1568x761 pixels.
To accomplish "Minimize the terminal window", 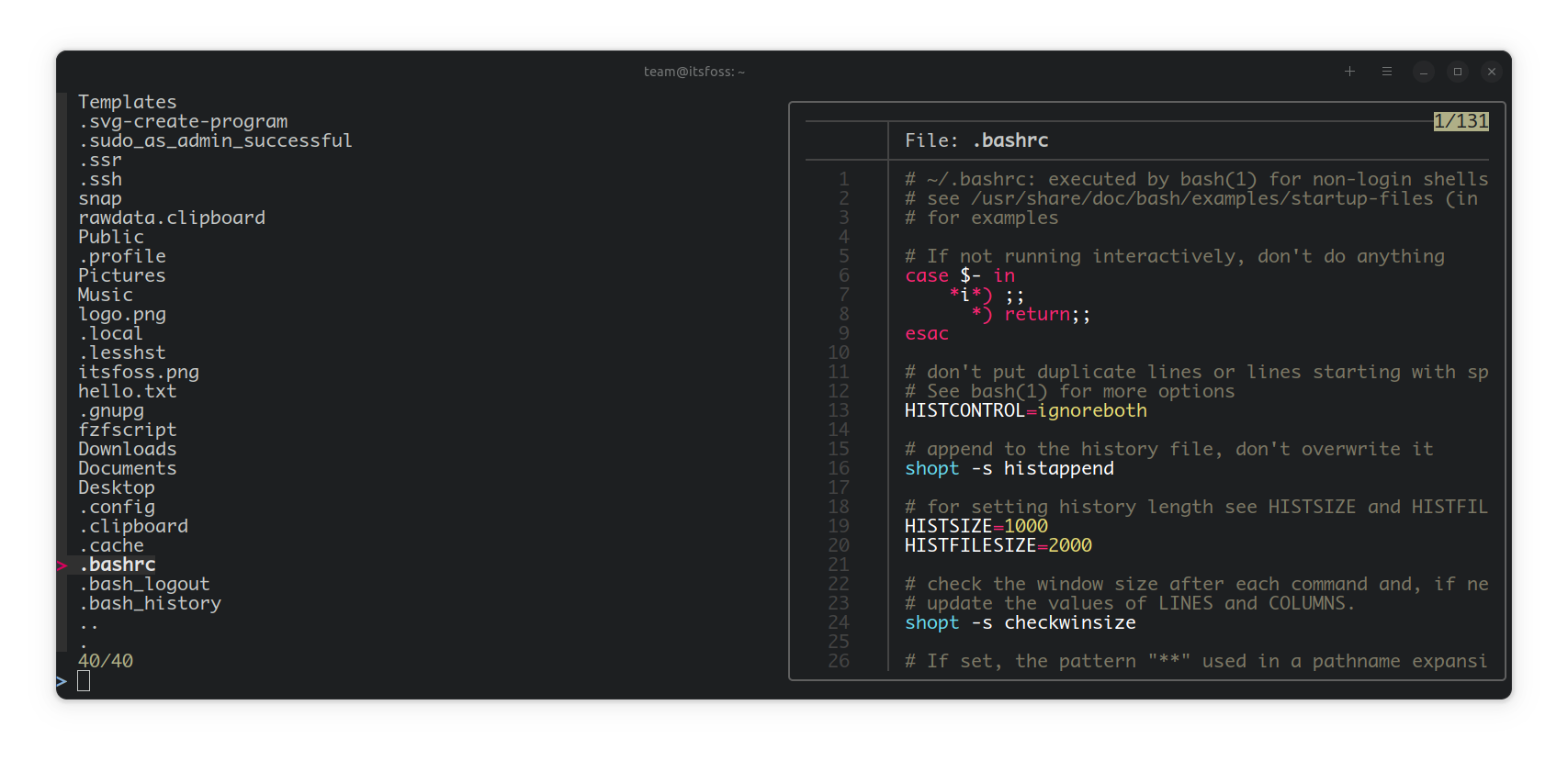I will pos(1424,72).
